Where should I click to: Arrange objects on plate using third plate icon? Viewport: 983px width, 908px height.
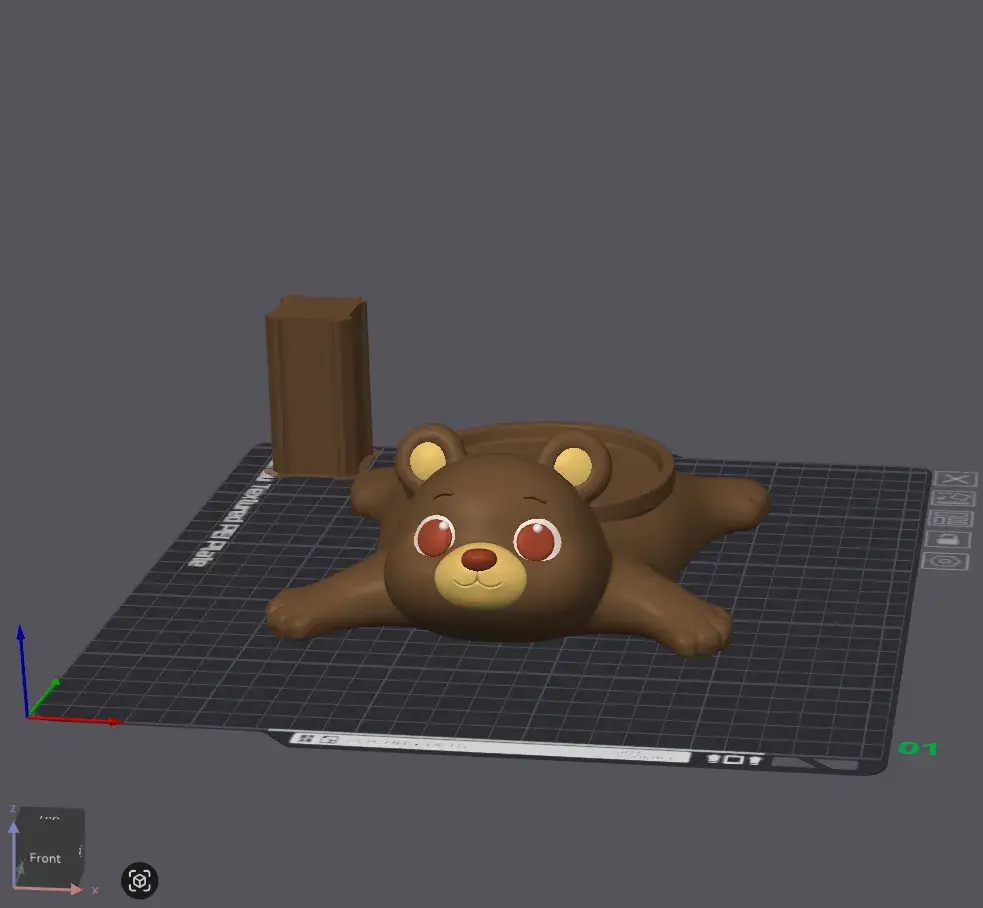tap(950, 519)
